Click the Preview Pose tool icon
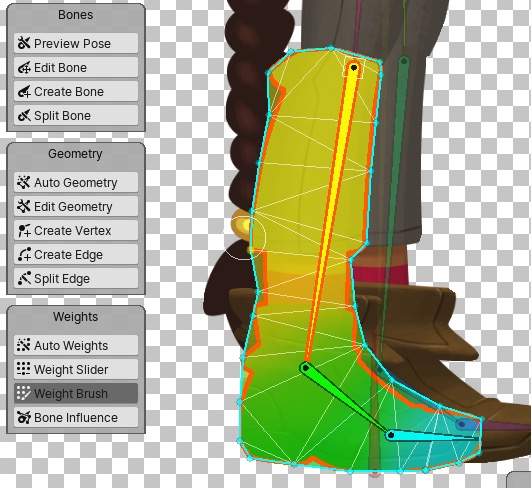This screenshot has height=488, width=531. pyautogui.click(x=24, y=43)
